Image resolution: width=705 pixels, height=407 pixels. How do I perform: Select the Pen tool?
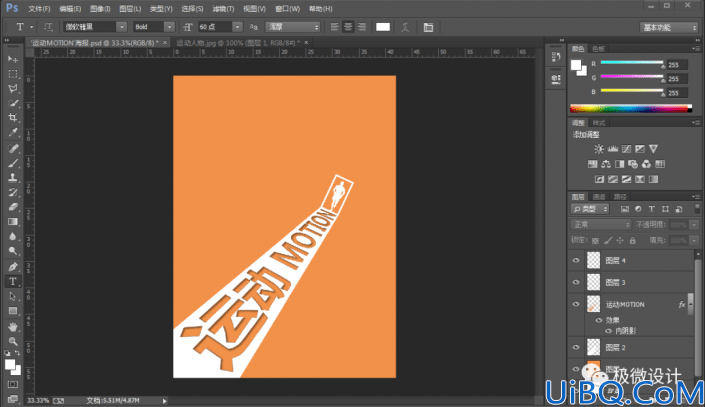click(13, 267)
